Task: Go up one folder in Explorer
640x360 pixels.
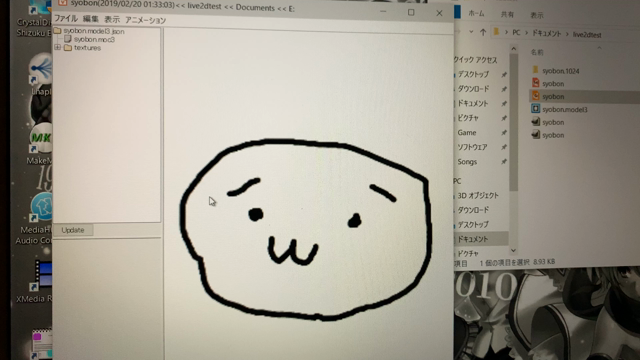Action: pyautogui.click(x=483, y=32)
